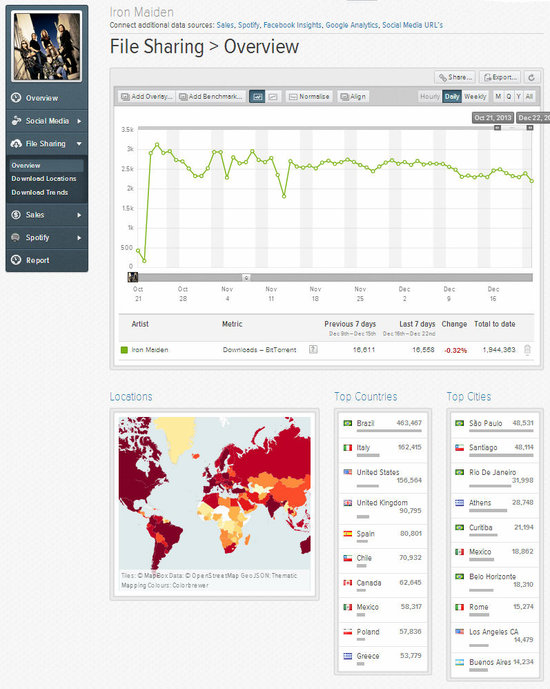Click the Report icon in sidebar
This screenshot has height=689, width=550.
[x=16, y=260]
